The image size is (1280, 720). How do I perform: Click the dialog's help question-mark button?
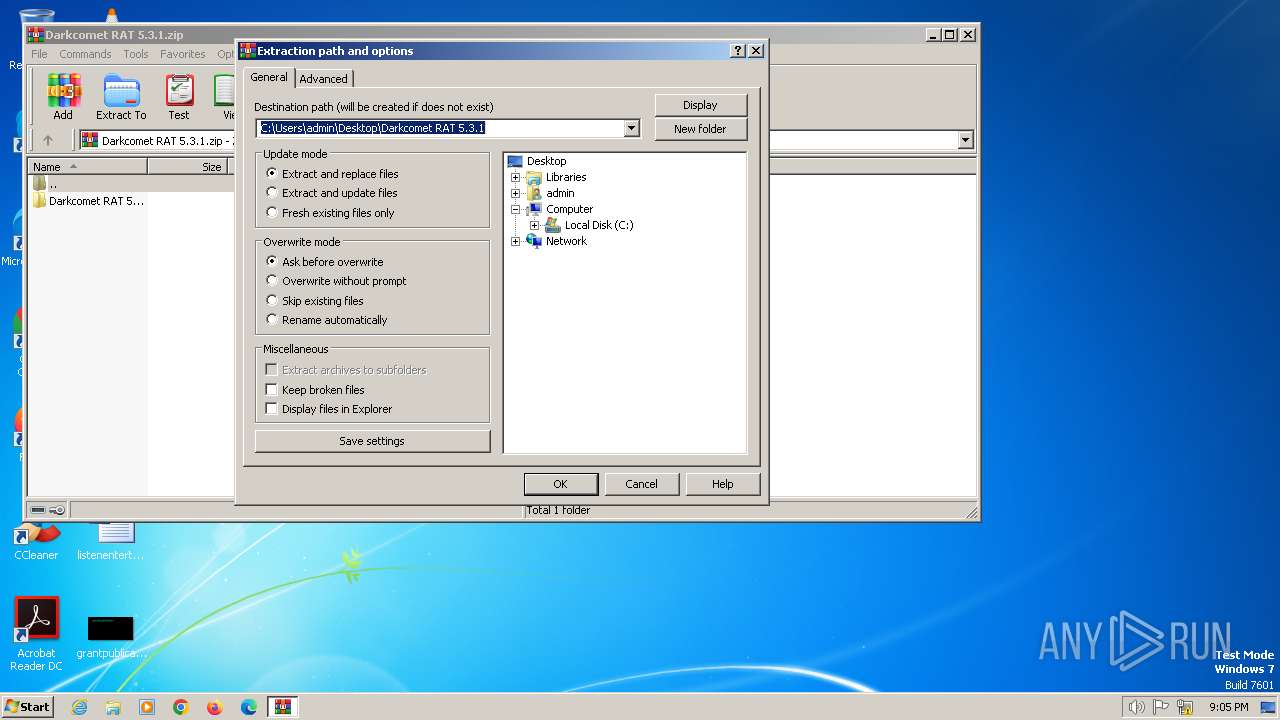[738, 51]
